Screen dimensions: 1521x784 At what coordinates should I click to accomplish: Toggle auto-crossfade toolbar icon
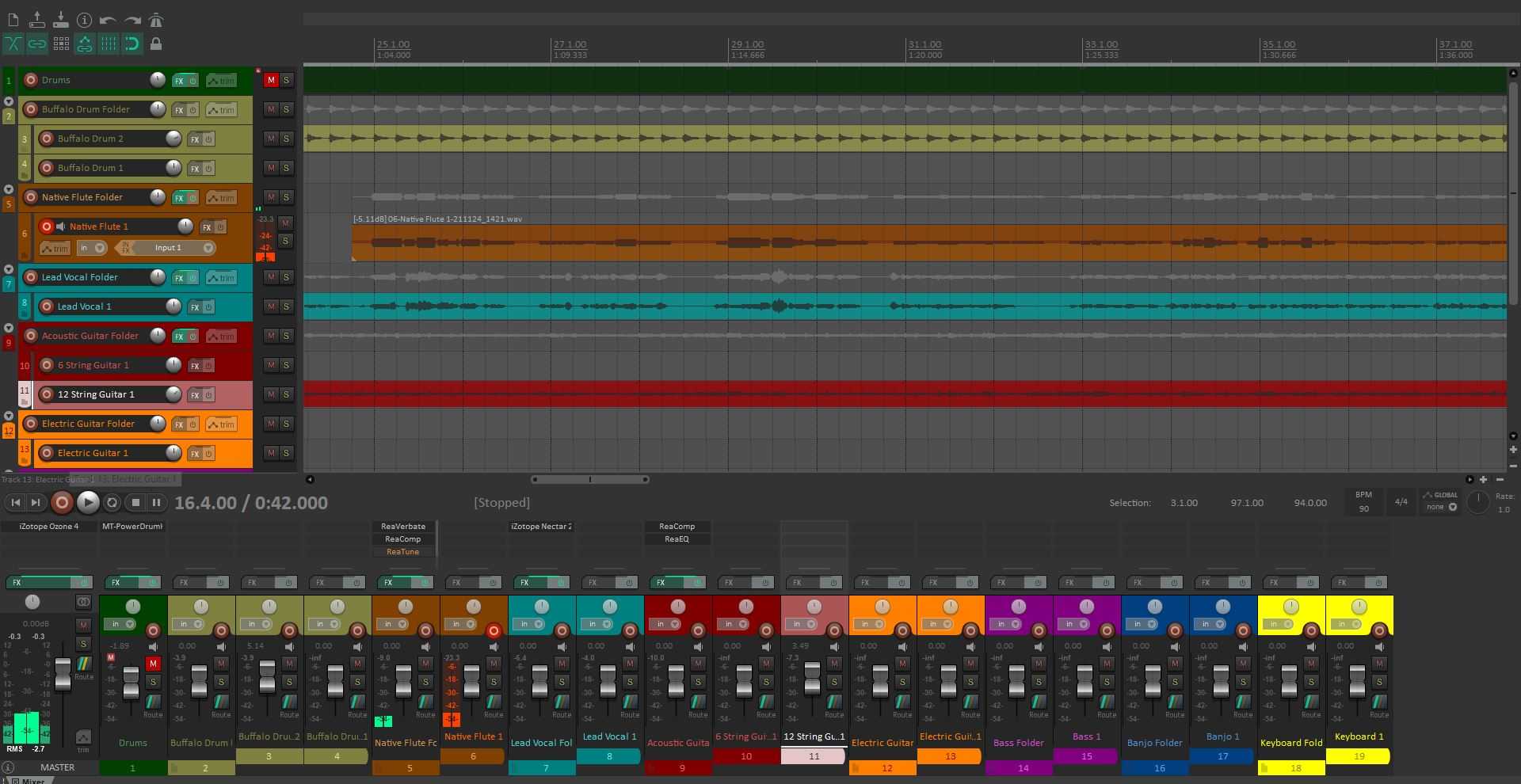[13, 44]
